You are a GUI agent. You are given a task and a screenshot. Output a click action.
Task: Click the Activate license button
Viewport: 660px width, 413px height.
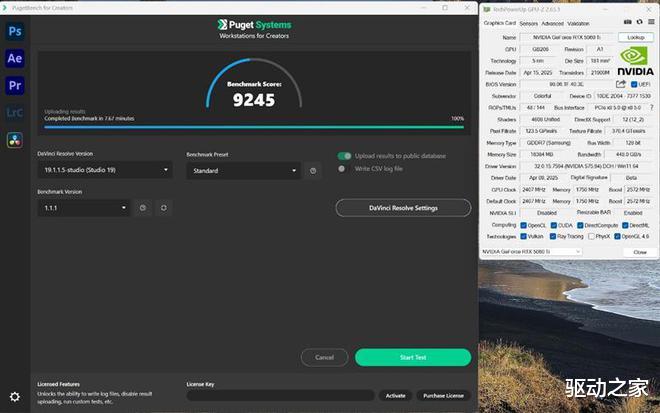tap(395, 396)
